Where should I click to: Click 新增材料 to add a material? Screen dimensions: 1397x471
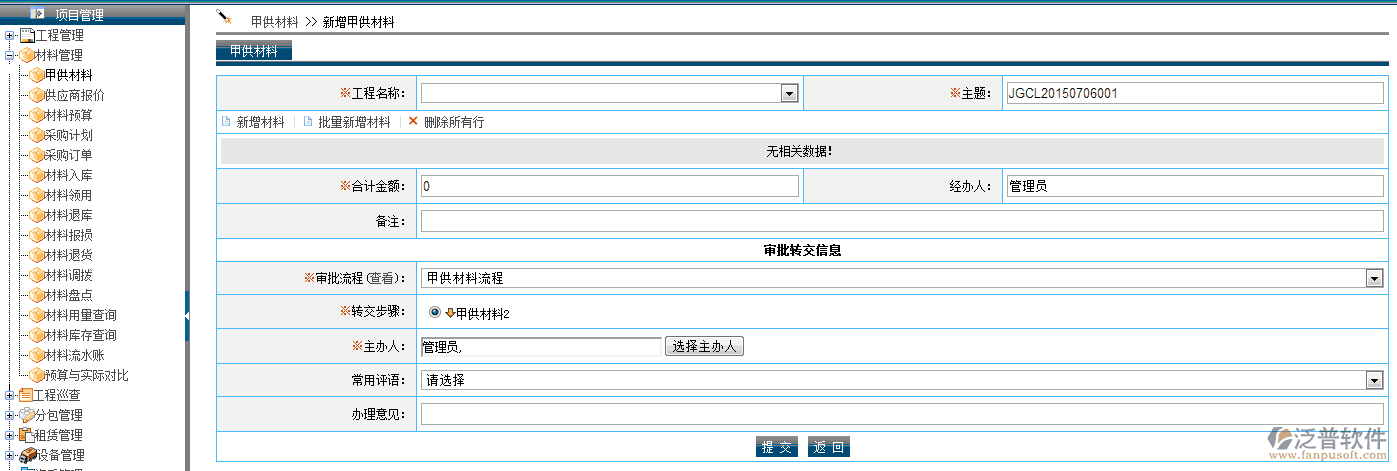click(x=260, y=122)
